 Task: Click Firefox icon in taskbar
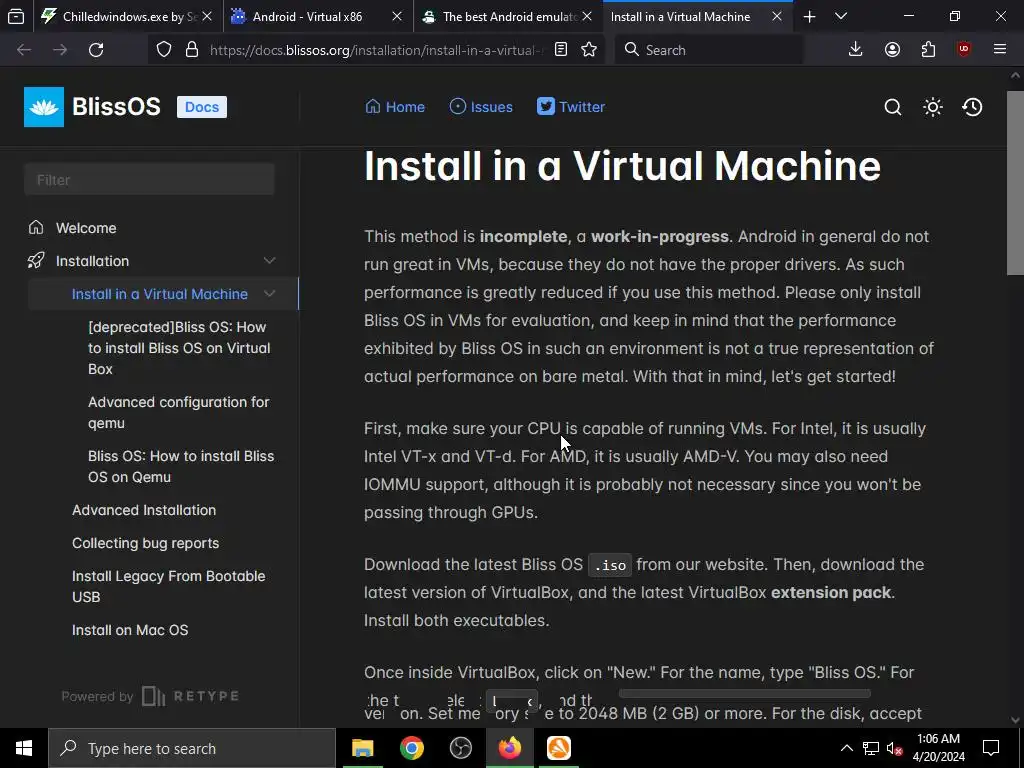509,748
